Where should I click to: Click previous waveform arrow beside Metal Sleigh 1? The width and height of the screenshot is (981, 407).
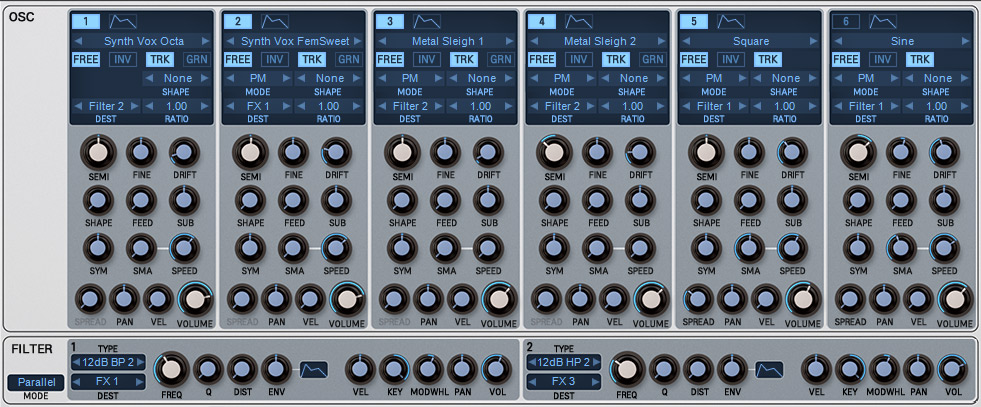pos(382,41)
